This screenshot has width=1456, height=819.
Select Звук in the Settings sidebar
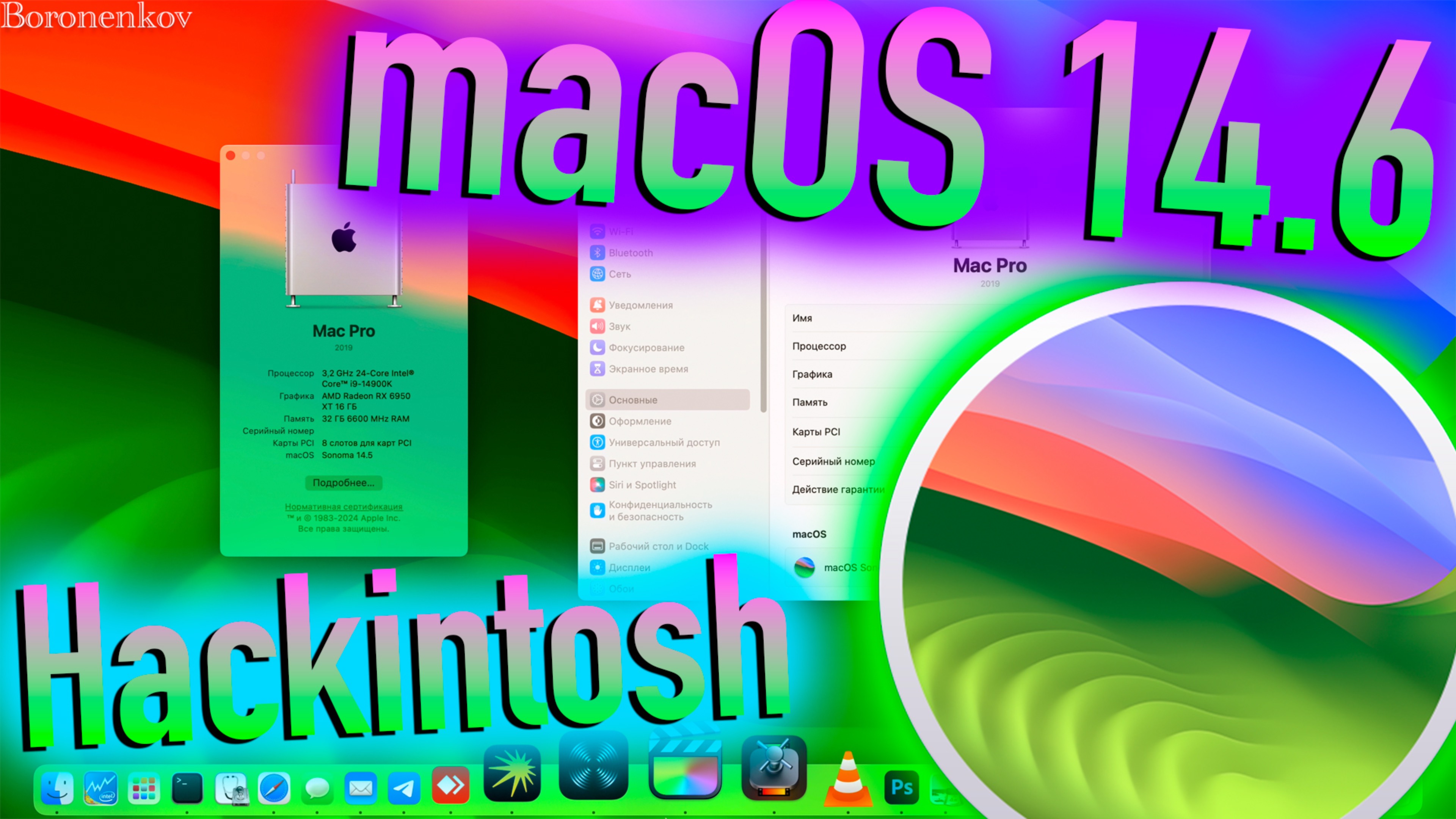667,326
